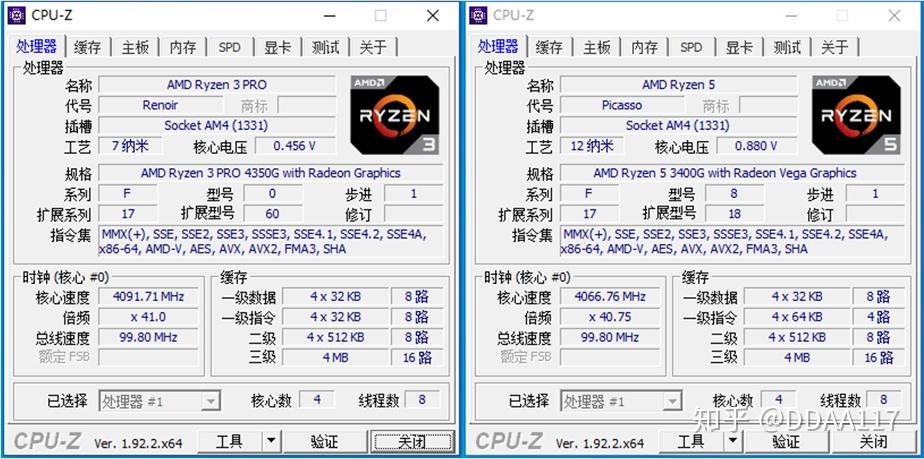This screenshot has width=924, height=459.
Task: Select SPD tab in right window
Action: click(x=691, y=48)
